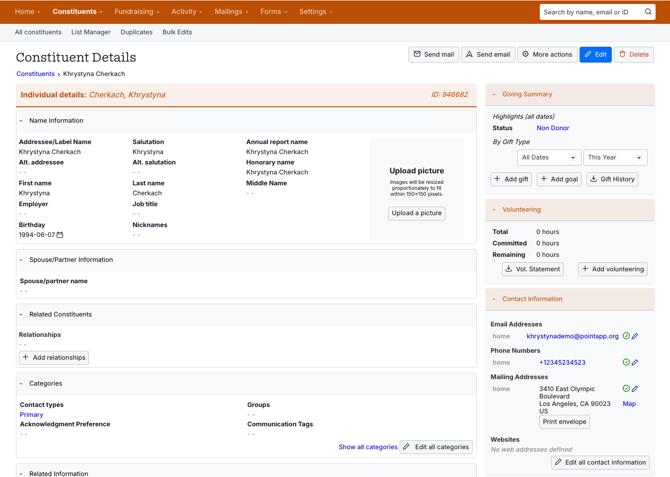This screenshot has width=670, height=477.
Task: Click Non Donor status link
Action: 552,128
